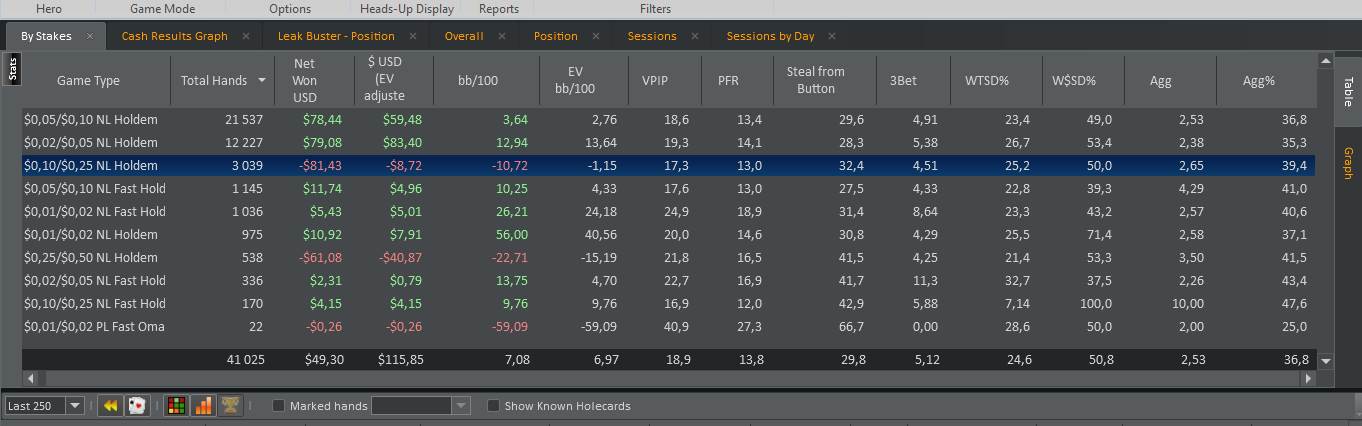Click the orange bar chart icon

click(204, 406)
